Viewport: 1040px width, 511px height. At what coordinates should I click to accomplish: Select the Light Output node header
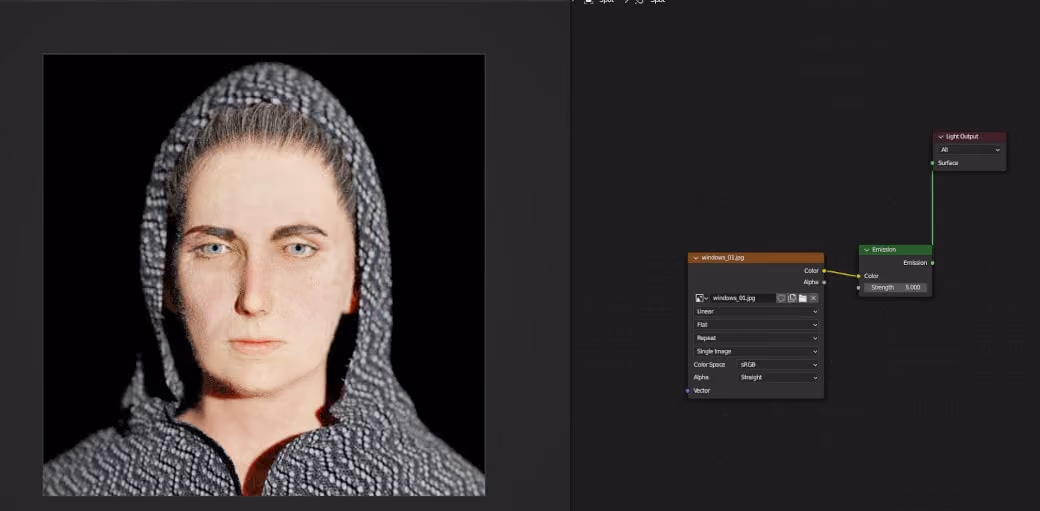tap(970, 137)
